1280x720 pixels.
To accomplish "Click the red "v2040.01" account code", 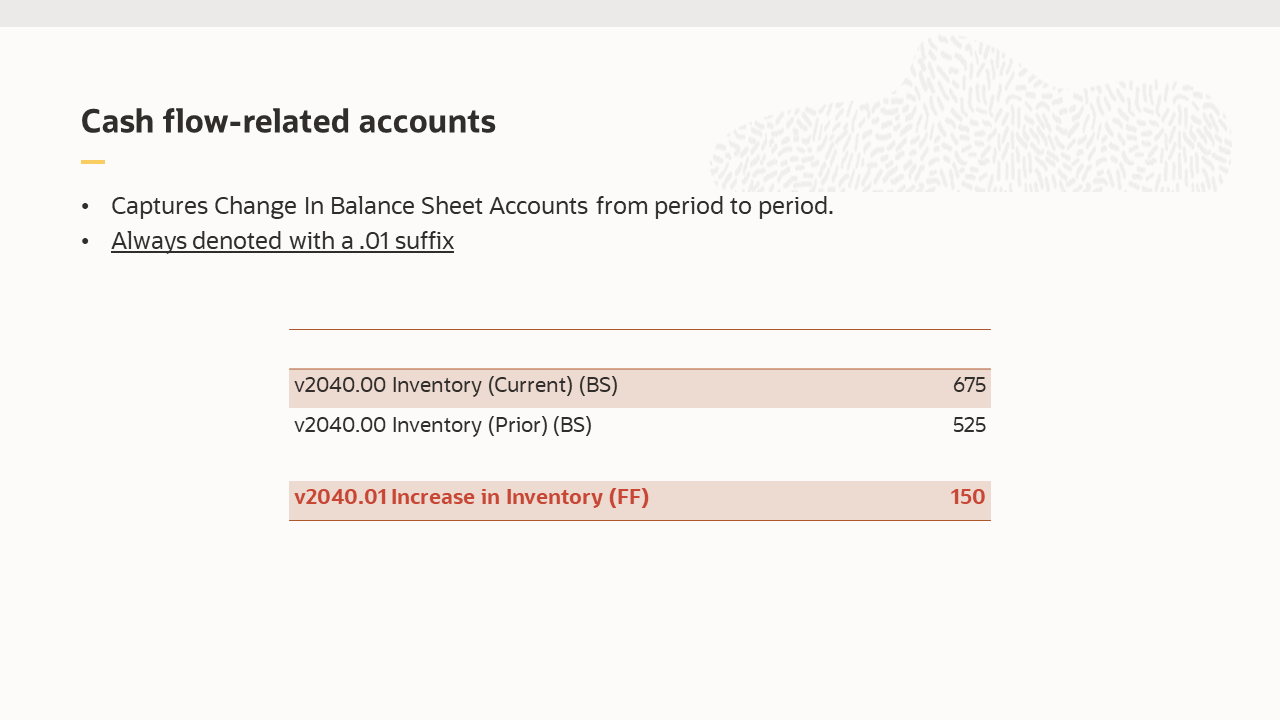I will 340,497.
